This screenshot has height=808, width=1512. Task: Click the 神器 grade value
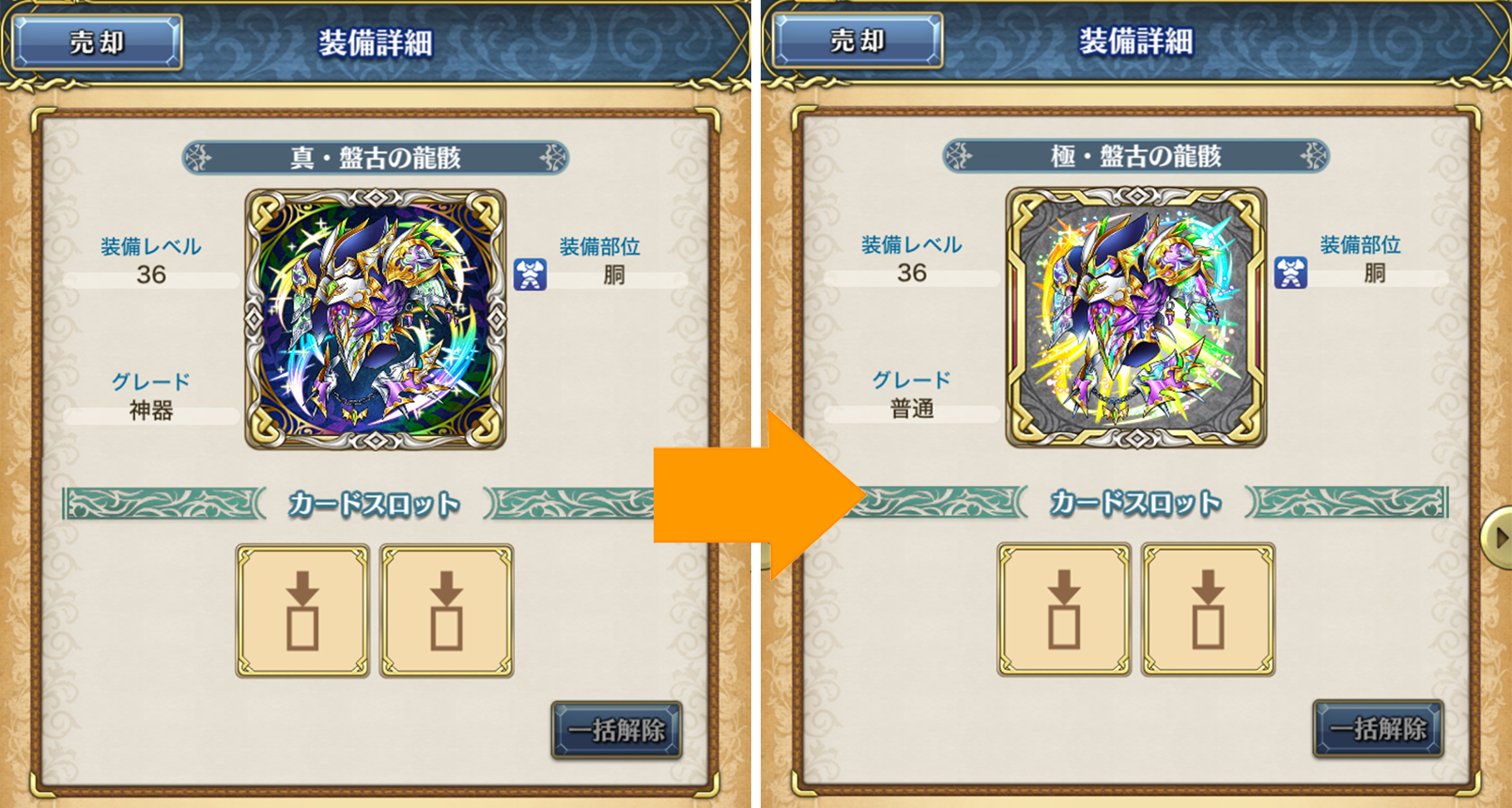pos(151,411)
